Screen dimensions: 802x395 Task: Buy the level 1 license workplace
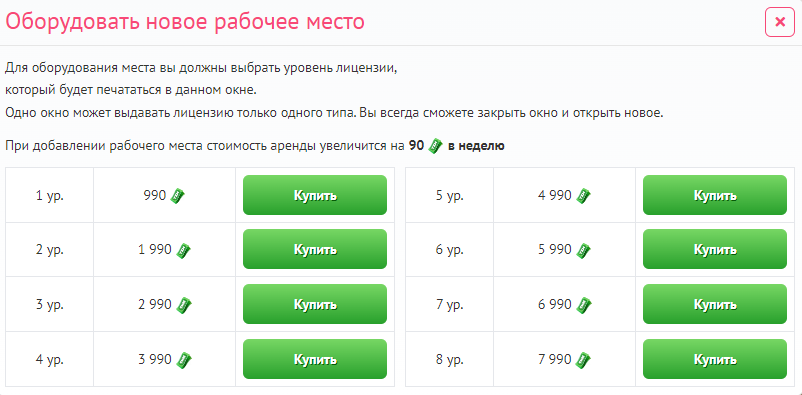(315, 195)
